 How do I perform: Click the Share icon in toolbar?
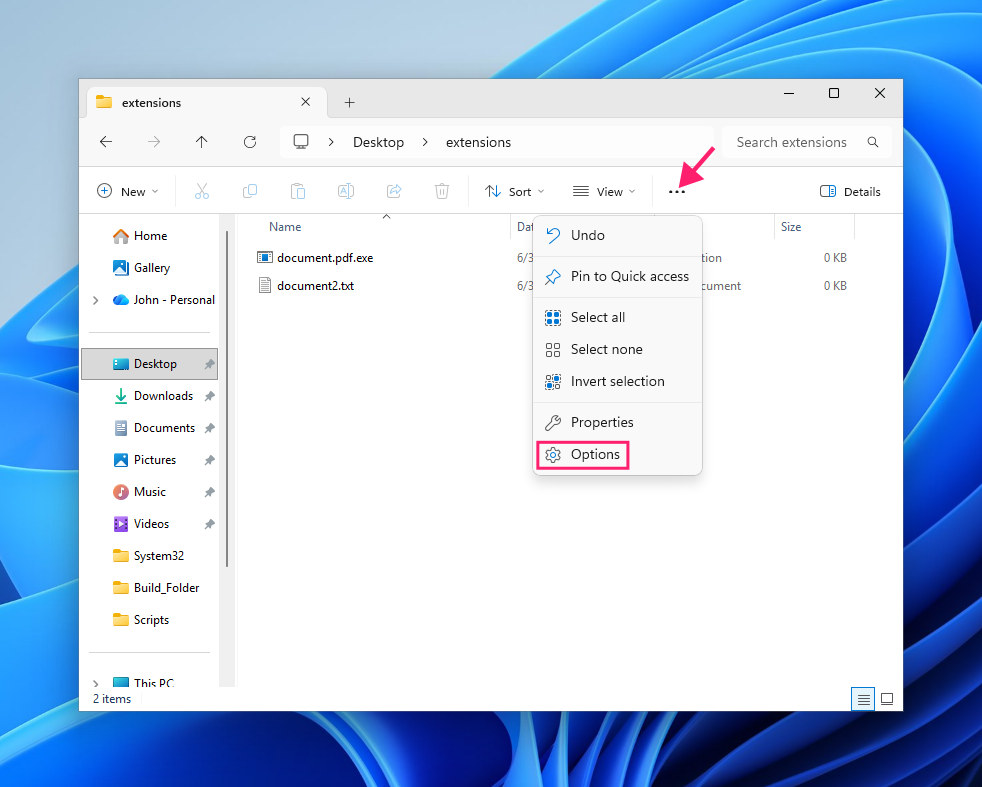click(394, 192)
